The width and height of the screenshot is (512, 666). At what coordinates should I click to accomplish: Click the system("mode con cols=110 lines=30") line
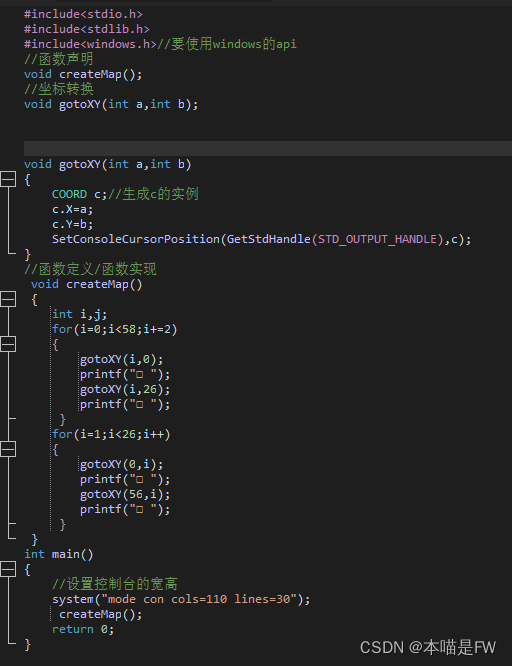[181, 599]
